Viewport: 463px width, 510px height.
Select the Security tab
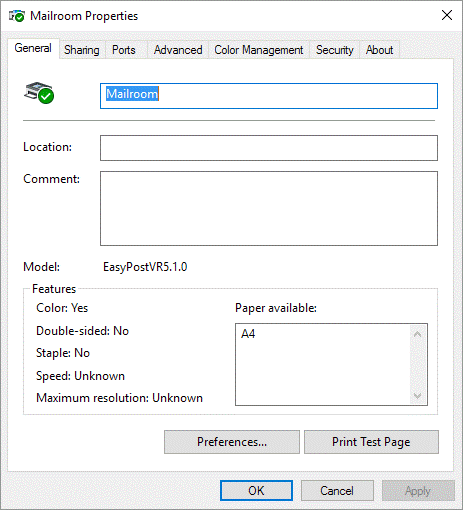[x=335, y=50]
